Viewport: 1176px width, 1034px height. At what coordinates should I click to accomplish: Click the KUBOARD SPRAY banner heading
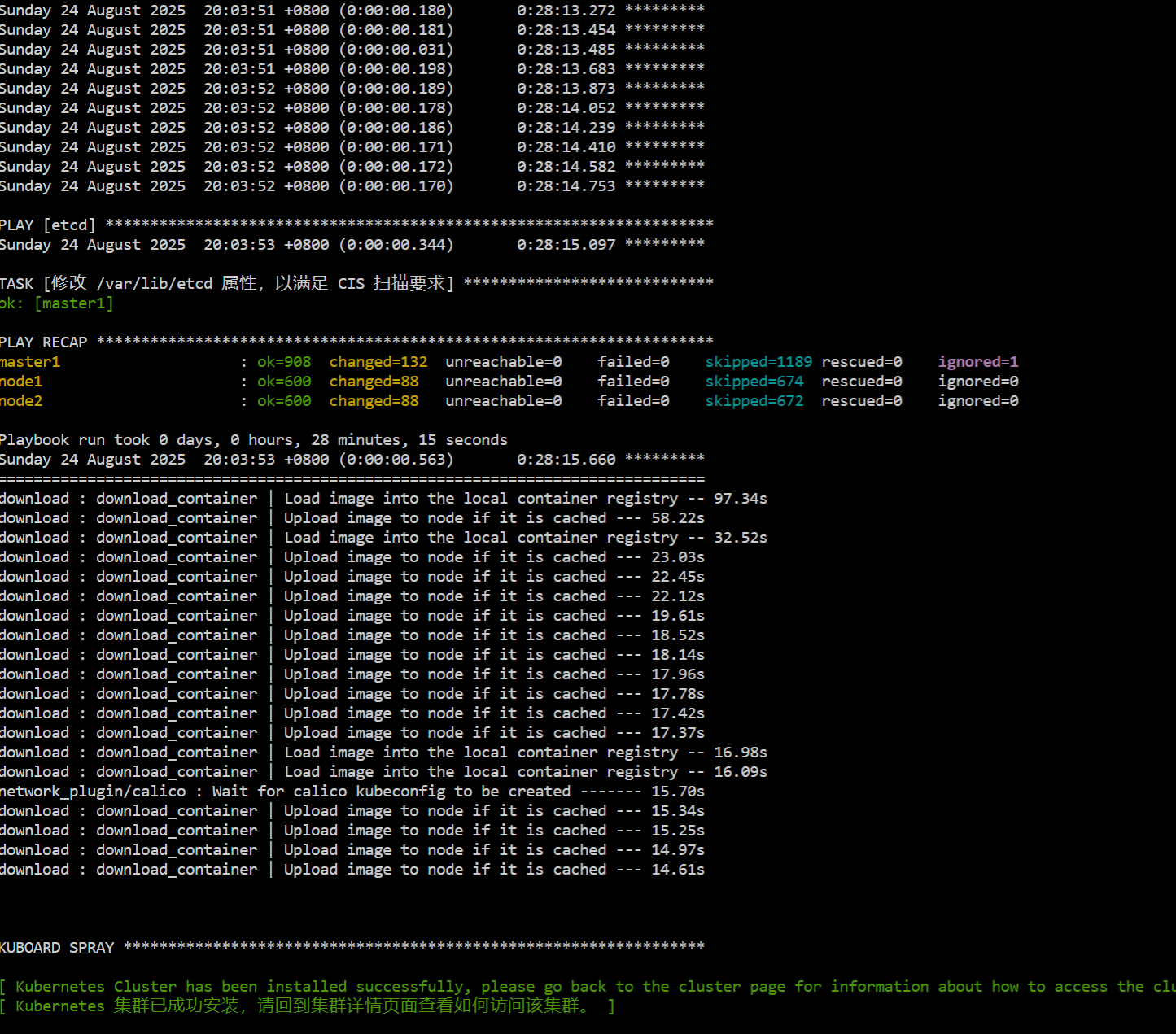[x=57, y=948]
